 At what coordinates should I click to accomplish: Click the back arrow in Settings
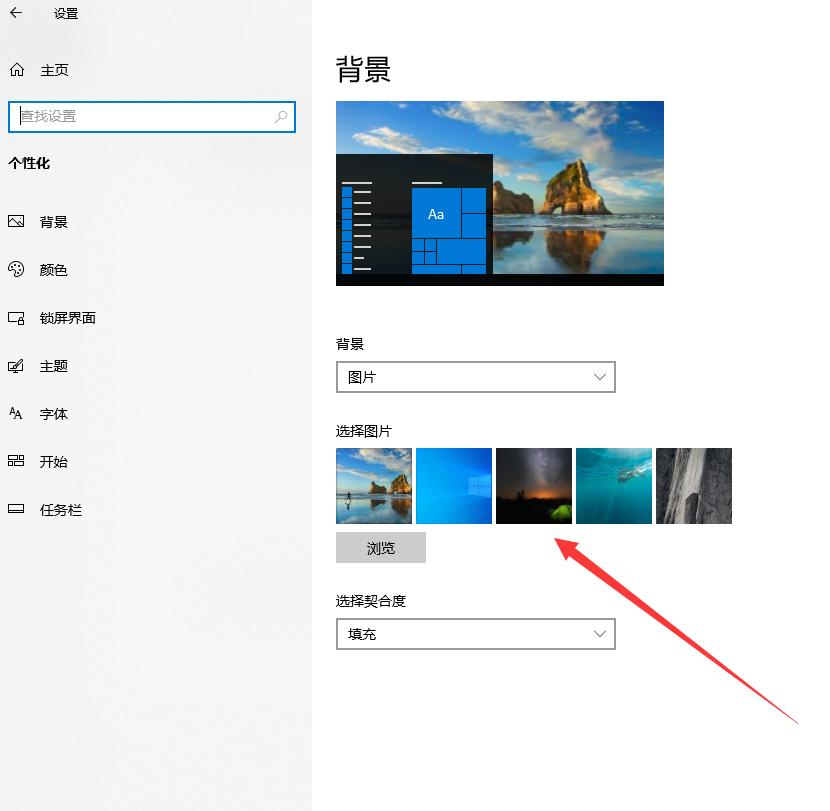(15, 14)
